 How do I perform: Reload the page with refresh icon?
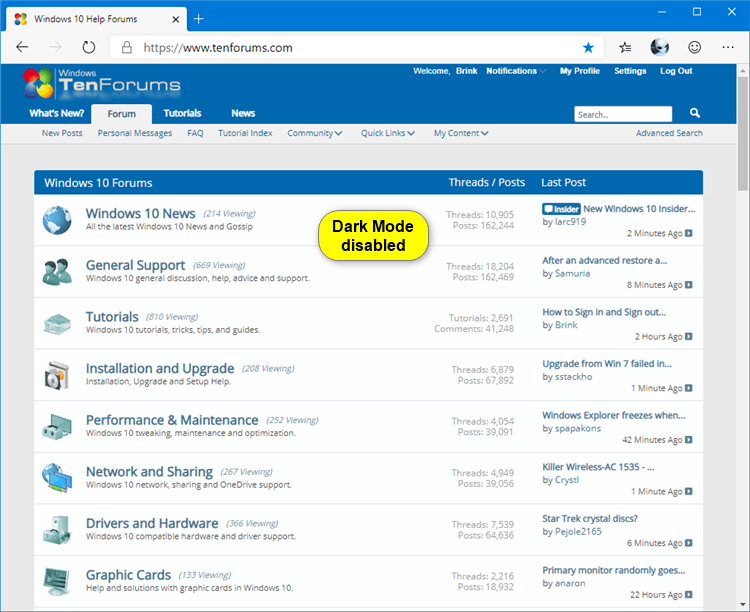coord(88,47)
